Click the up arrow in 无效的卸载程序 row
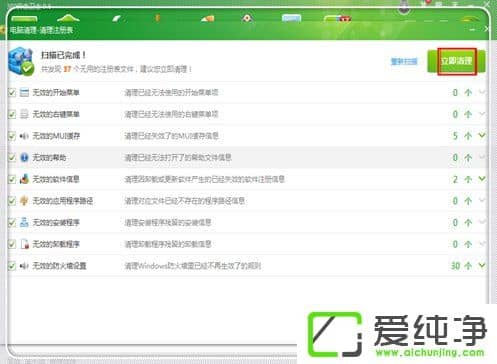Image resolution: width=497 pixels, height=364 pixels. (468, 244)
